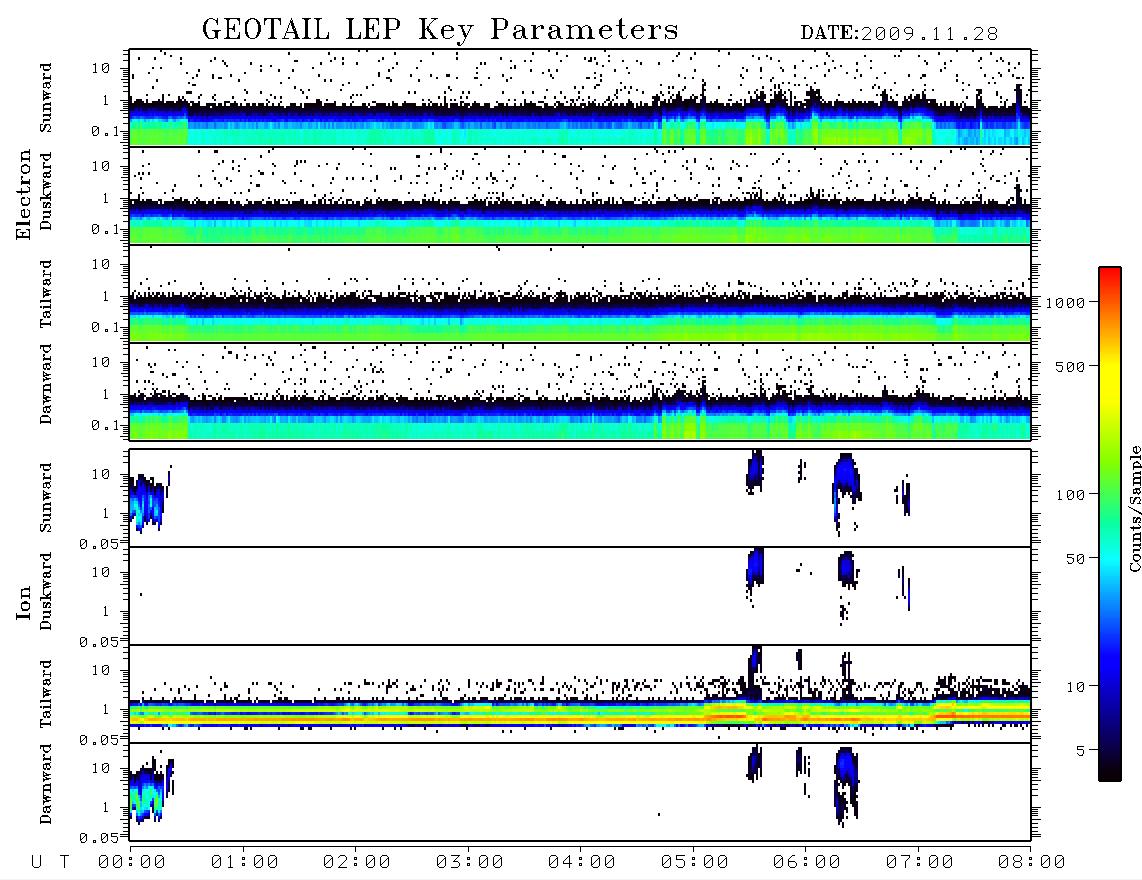Viewport: 1142px width, 880px height.
Task: Click the Electron Duskward spectrogram panel
Action: click(580, 195)
